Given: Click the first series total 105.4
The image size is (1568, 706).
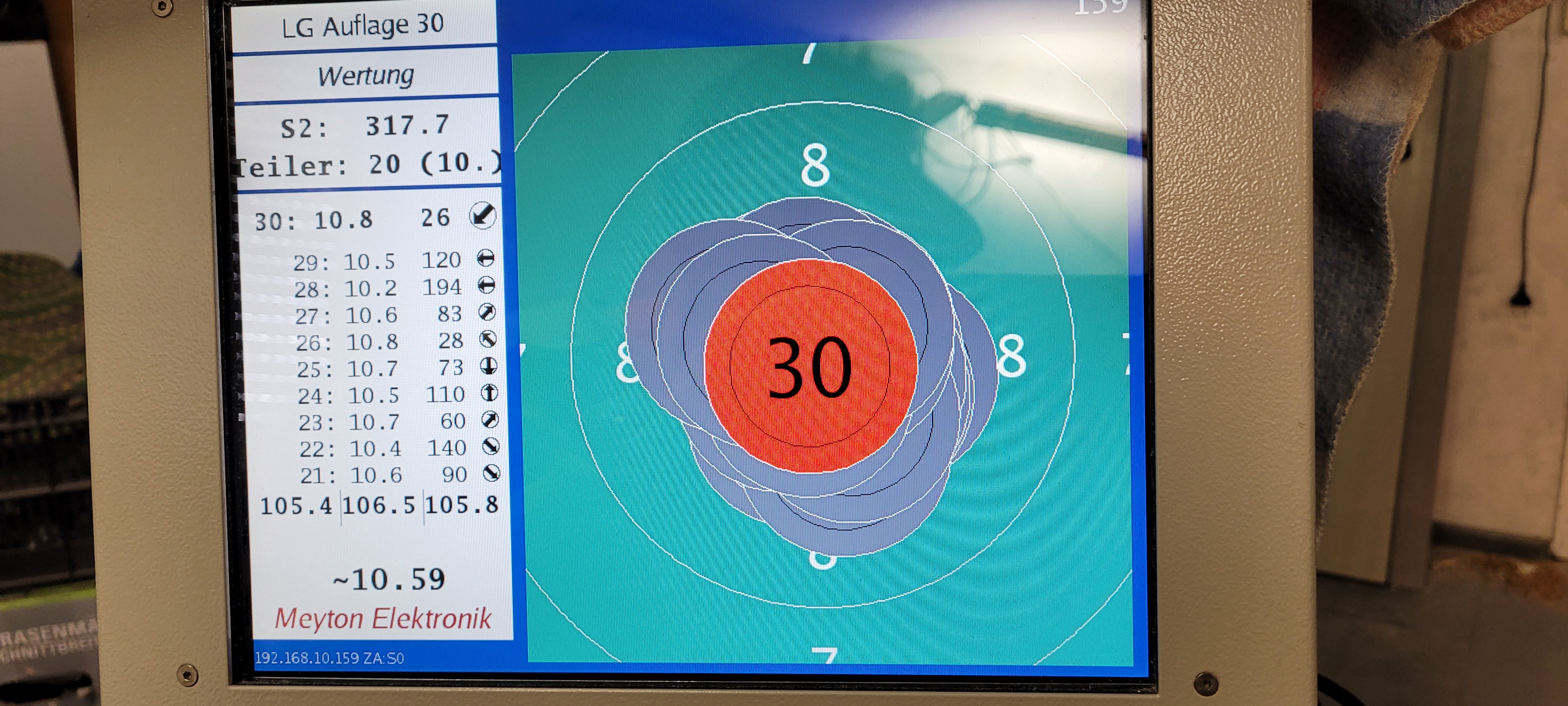Looking at the screenshot, I should click(296, 506).
